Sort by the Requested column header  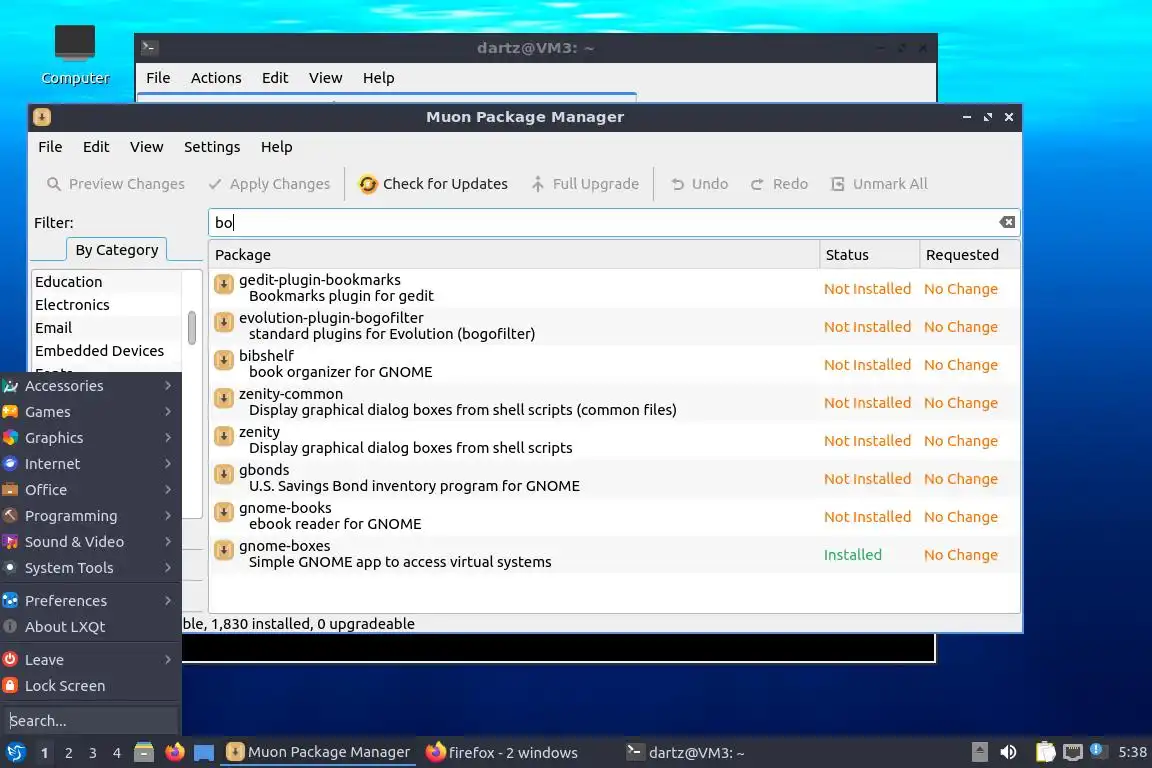(x=970, y=254)
